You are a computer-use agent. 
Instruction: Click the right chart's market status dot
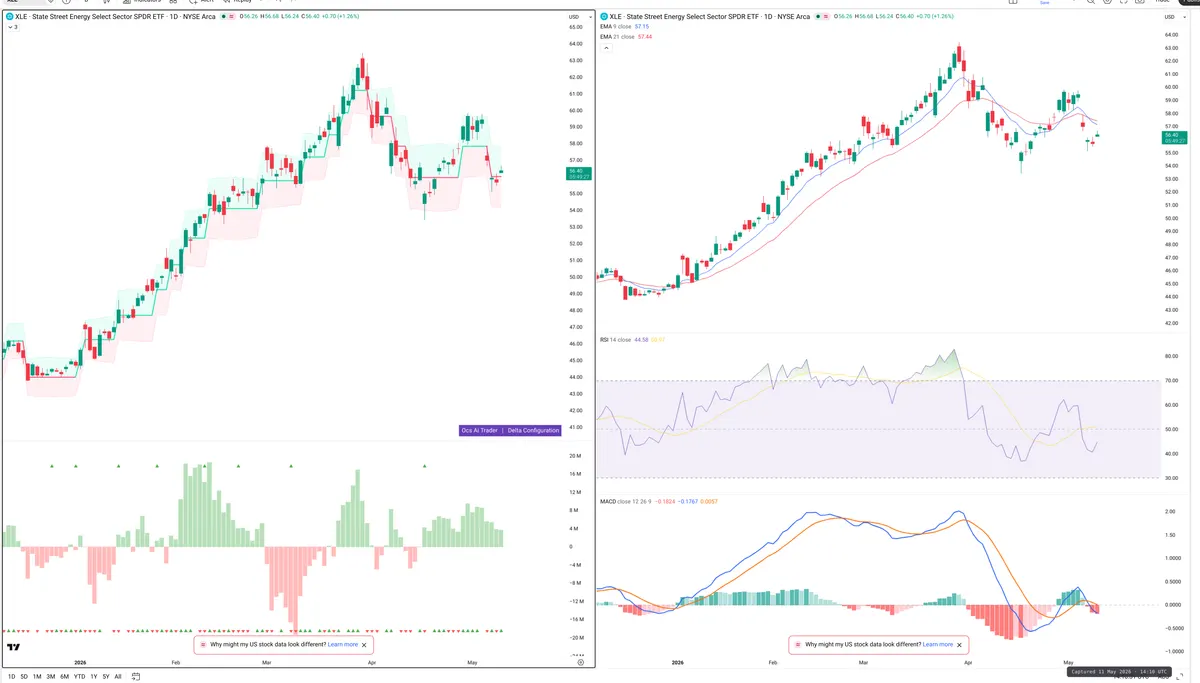[x=817, y=17]
